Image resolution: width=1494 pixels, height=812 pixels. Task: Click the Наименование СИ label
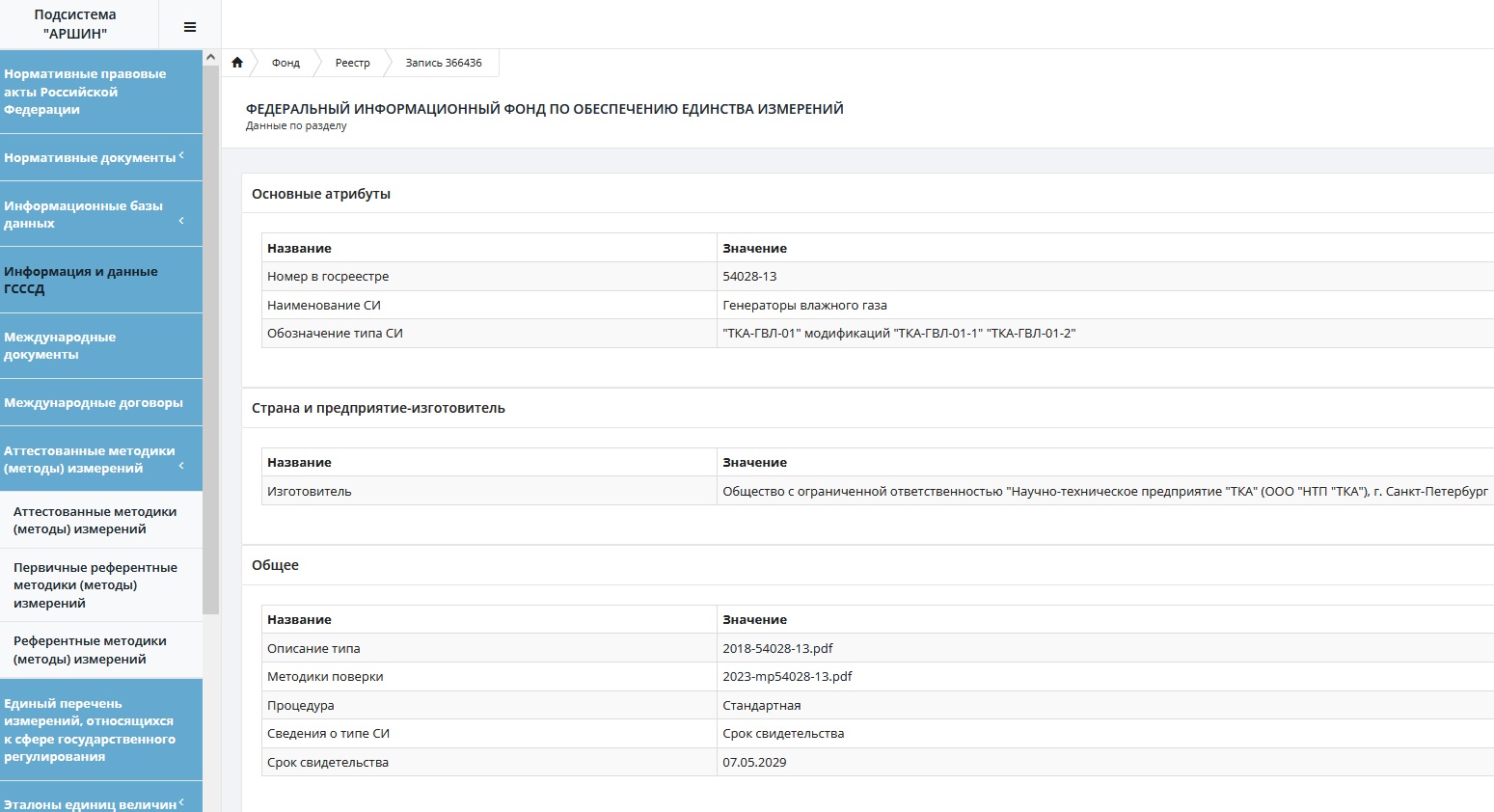point(324,305)
